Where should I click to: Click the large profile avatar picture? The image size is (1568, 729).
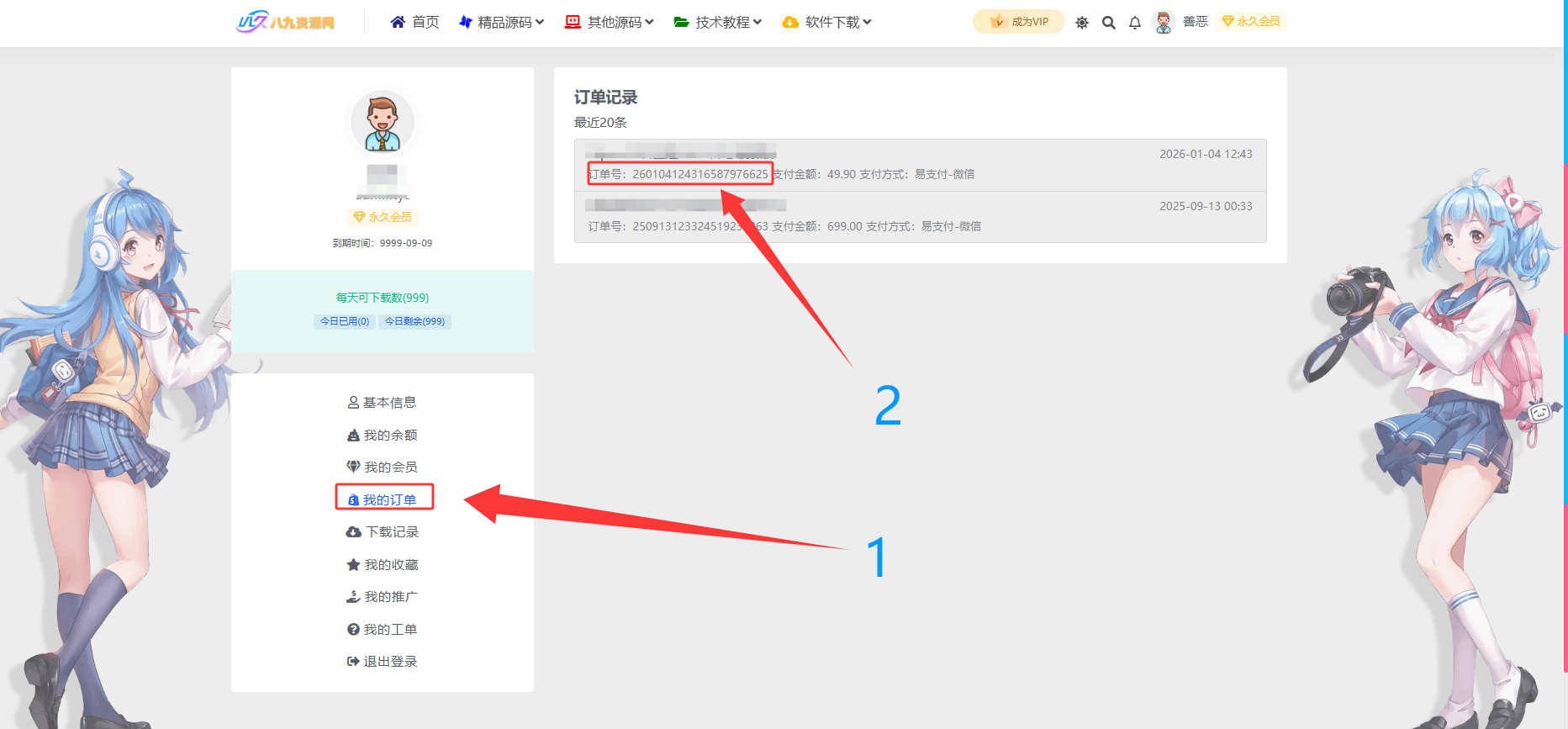383,123
